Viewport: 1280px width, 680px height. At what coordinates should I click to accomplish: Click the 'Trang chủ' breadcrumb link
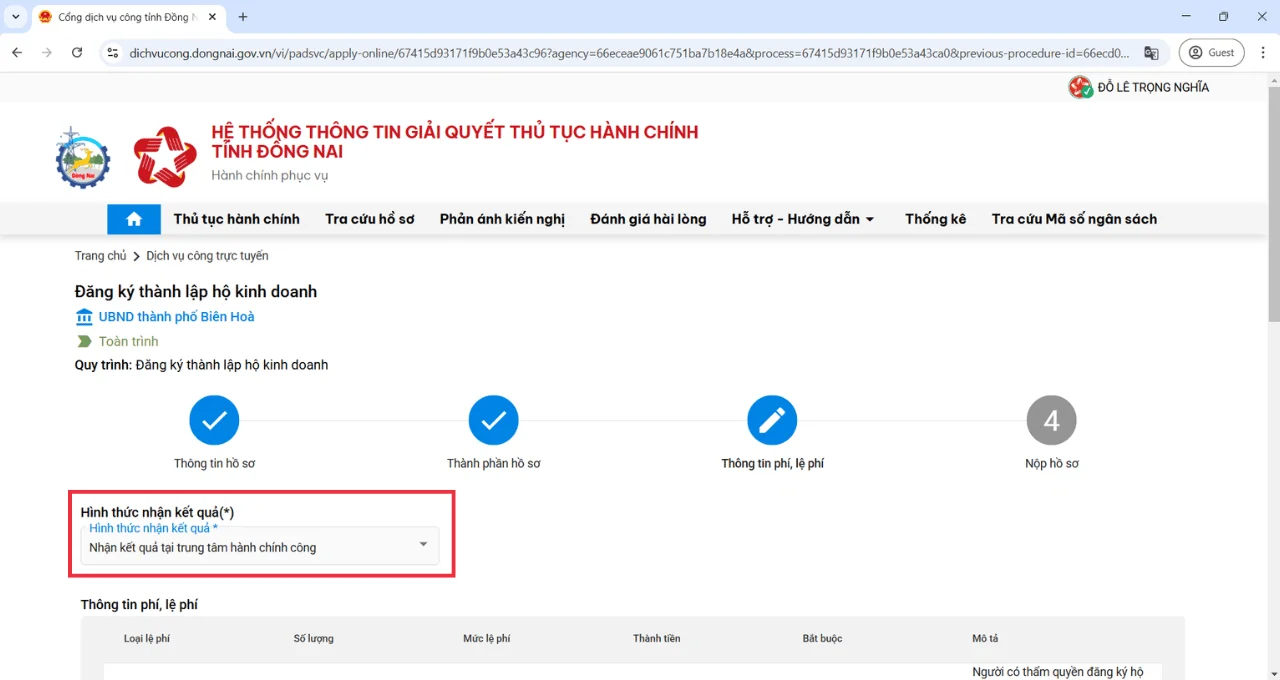(x=100, y=256)
